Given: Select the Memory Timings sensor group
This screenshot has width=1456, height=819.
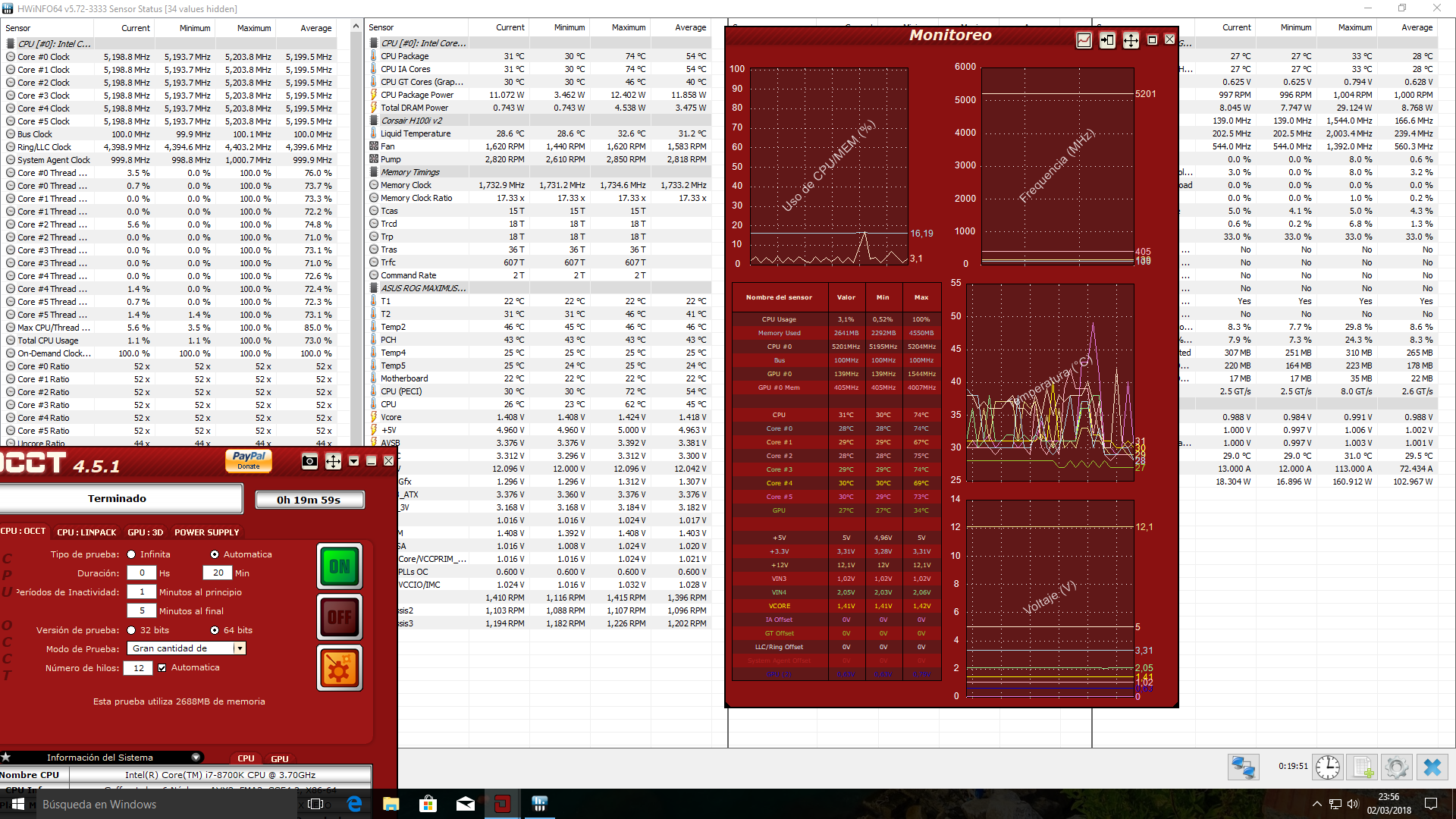Looking at the screenshot, I should [410, 172].
